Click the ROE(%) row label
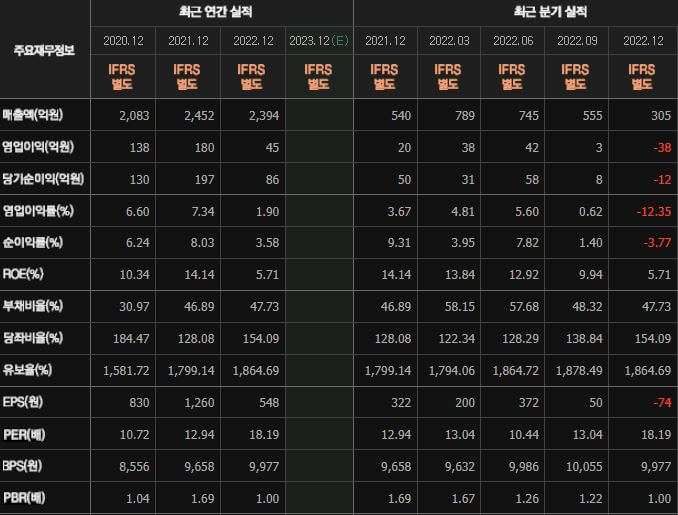678x515 pixels. point(23,274)
